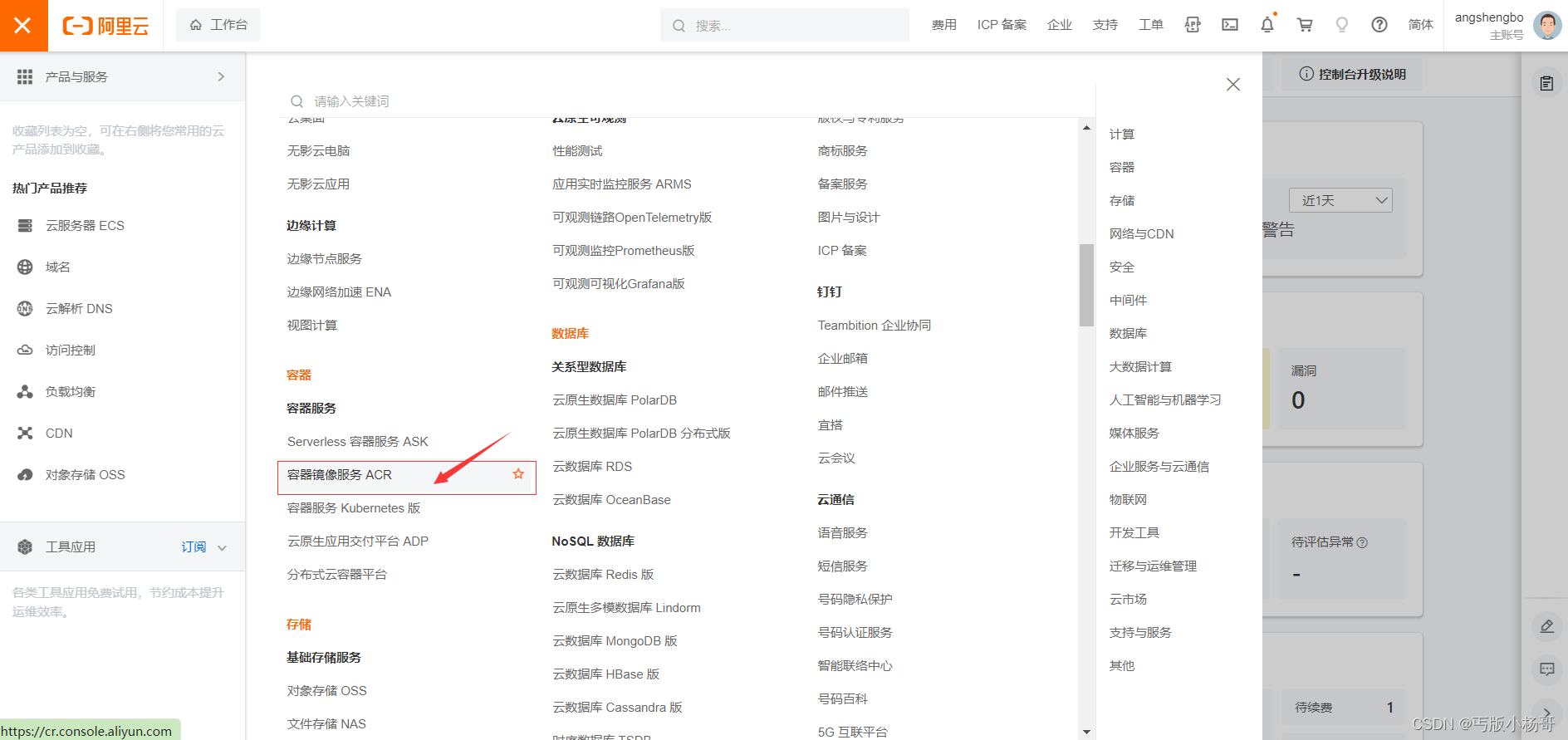Viewport: 1568px width, 740px height.
Task: Open 云解析 DNS in sidebar
Action: (x=79, y=309)
